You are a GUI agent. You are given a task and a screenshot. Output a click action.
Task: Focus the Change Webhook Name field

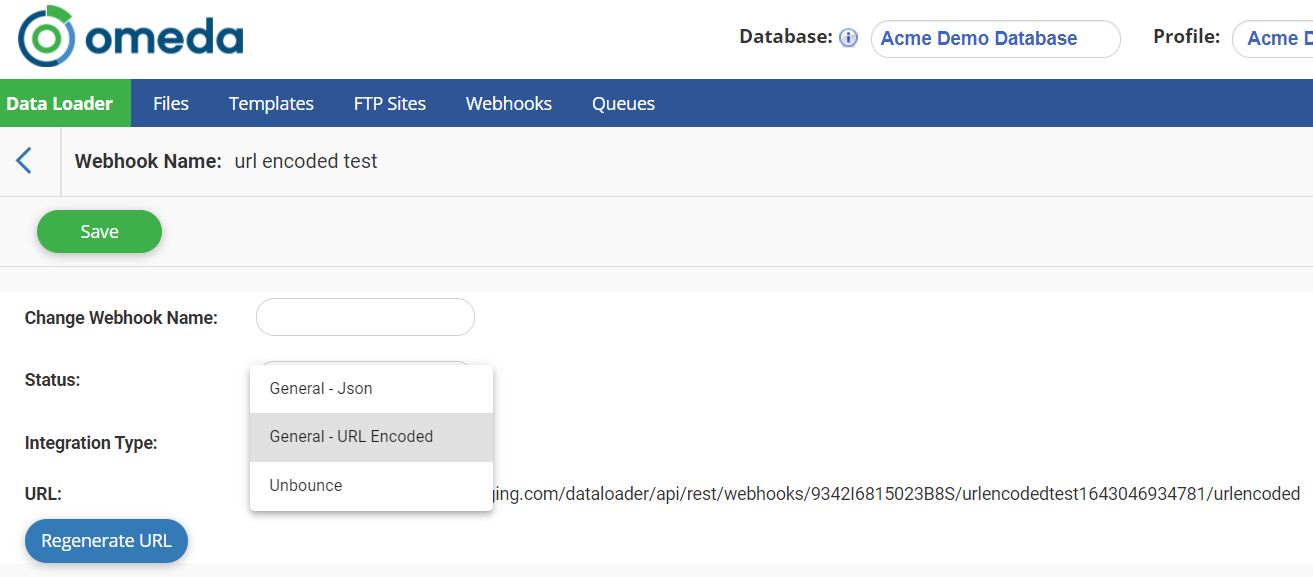365,318
